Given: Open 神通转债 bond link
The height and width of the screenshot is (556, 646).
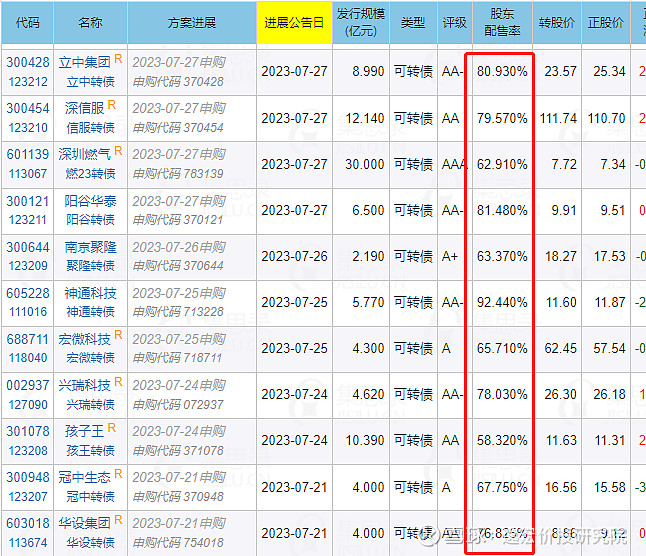Looking at the screenshot, I should (x=90, y=312).
